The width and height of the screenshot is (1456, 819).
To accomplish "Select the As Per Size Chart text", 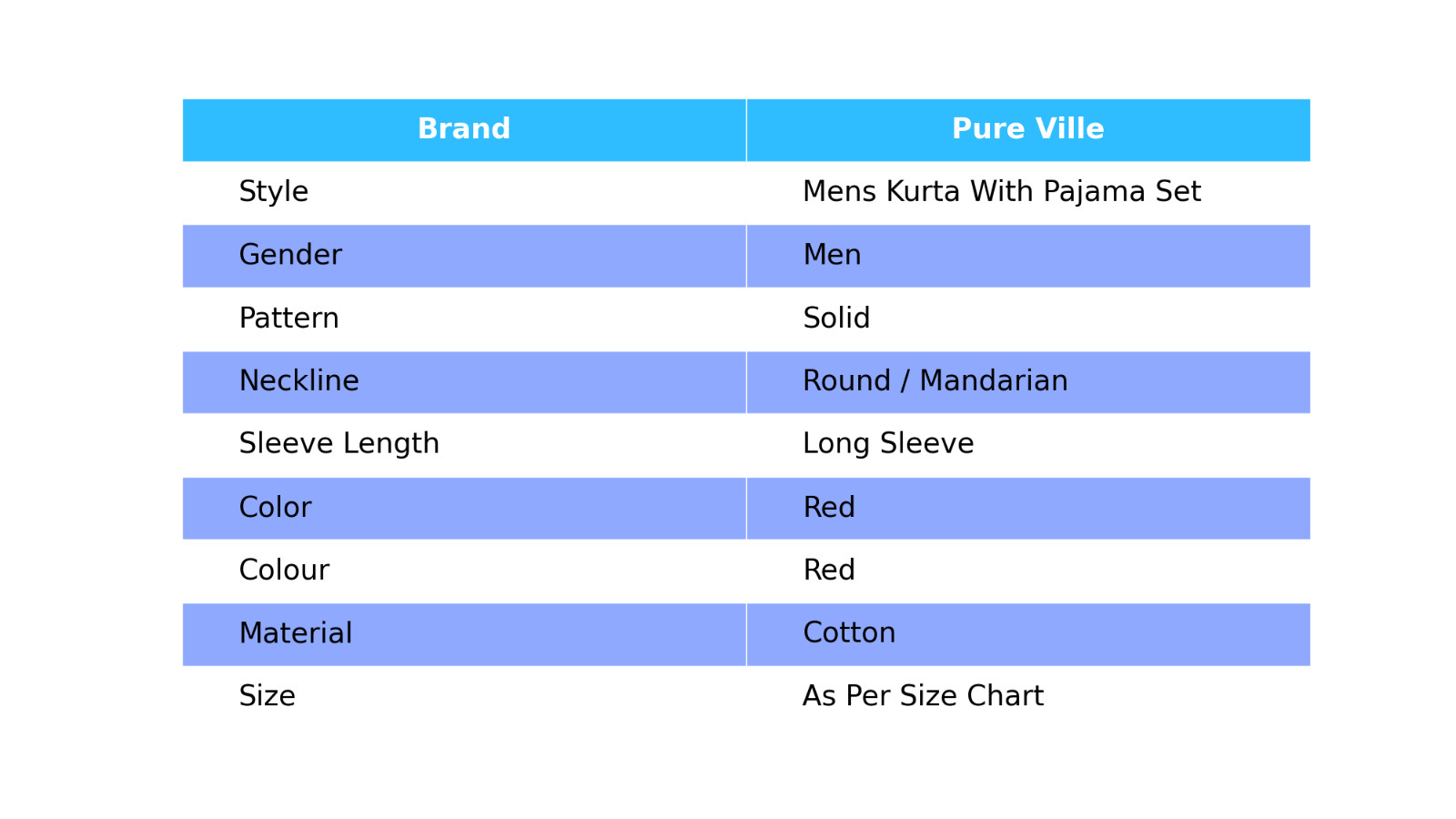I will (923, 696).
